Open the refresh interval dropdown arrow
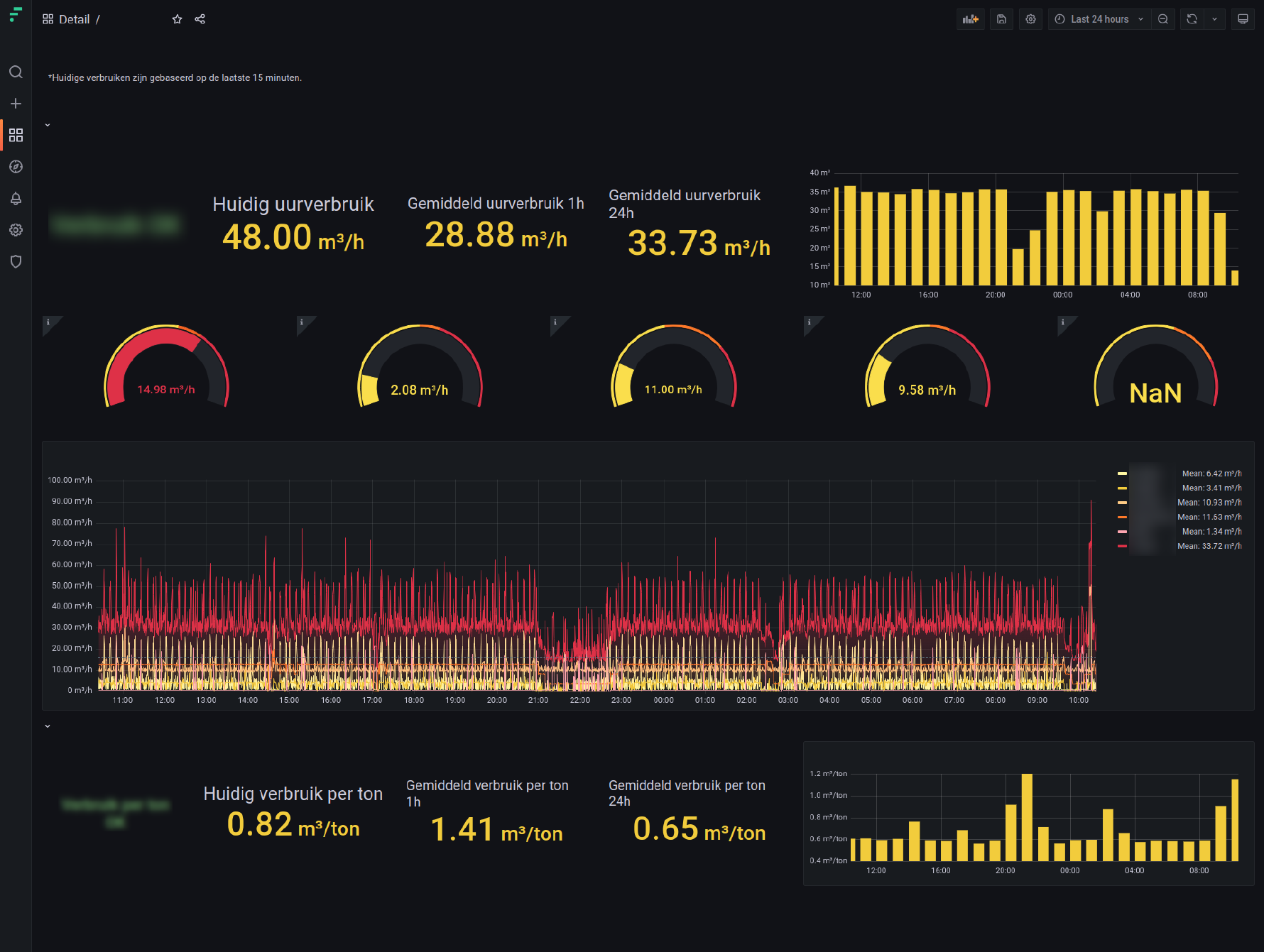 [x=1215, y=19]
